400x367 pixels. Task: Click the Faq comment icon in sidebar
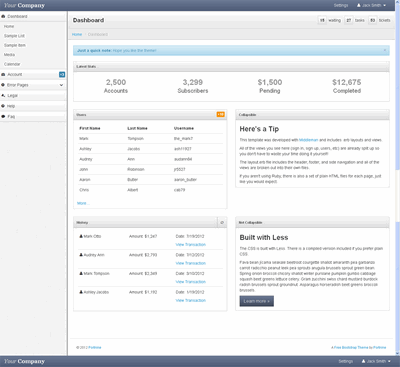[3, 116]
